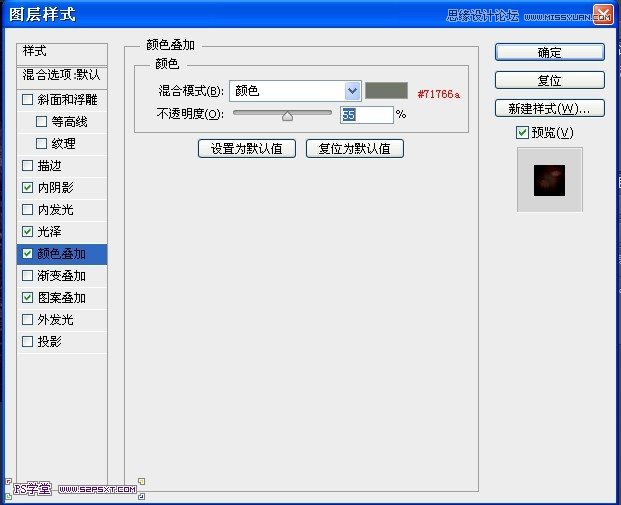Enable the 外发光 checkbox
The image size is (621, 505).
[27, 319]
